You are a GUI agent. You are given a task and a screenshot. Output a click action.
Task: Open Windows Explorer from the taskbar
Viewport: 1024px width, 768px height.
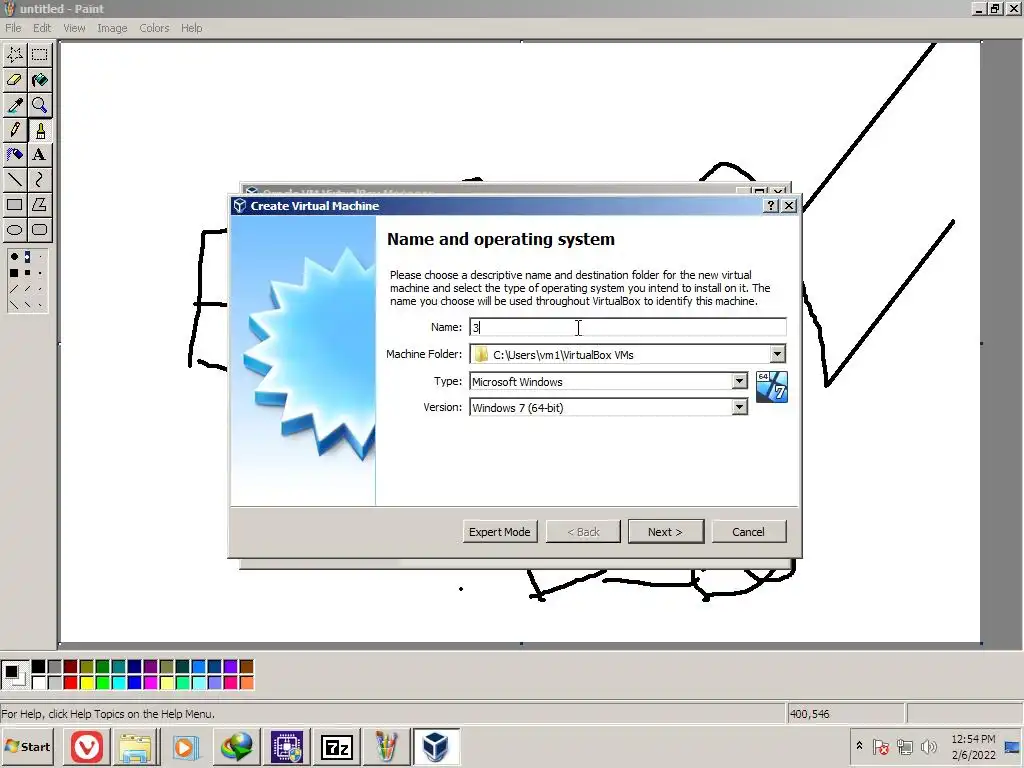click(x=135, y=746)
